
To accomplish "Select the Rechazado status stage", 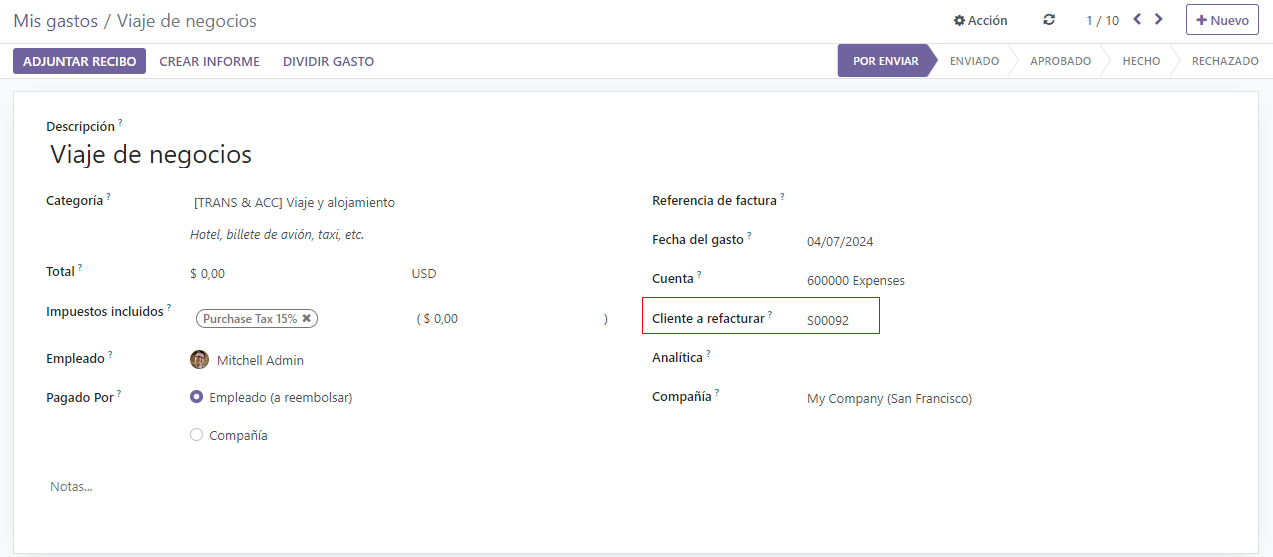I will 1225,61.
